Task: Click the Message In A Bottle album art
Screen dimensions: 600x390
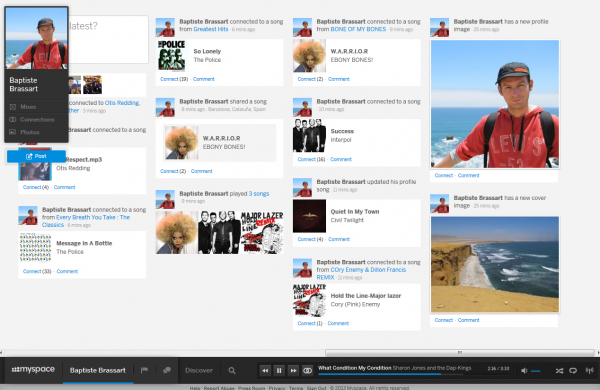Action: point(35,248)
